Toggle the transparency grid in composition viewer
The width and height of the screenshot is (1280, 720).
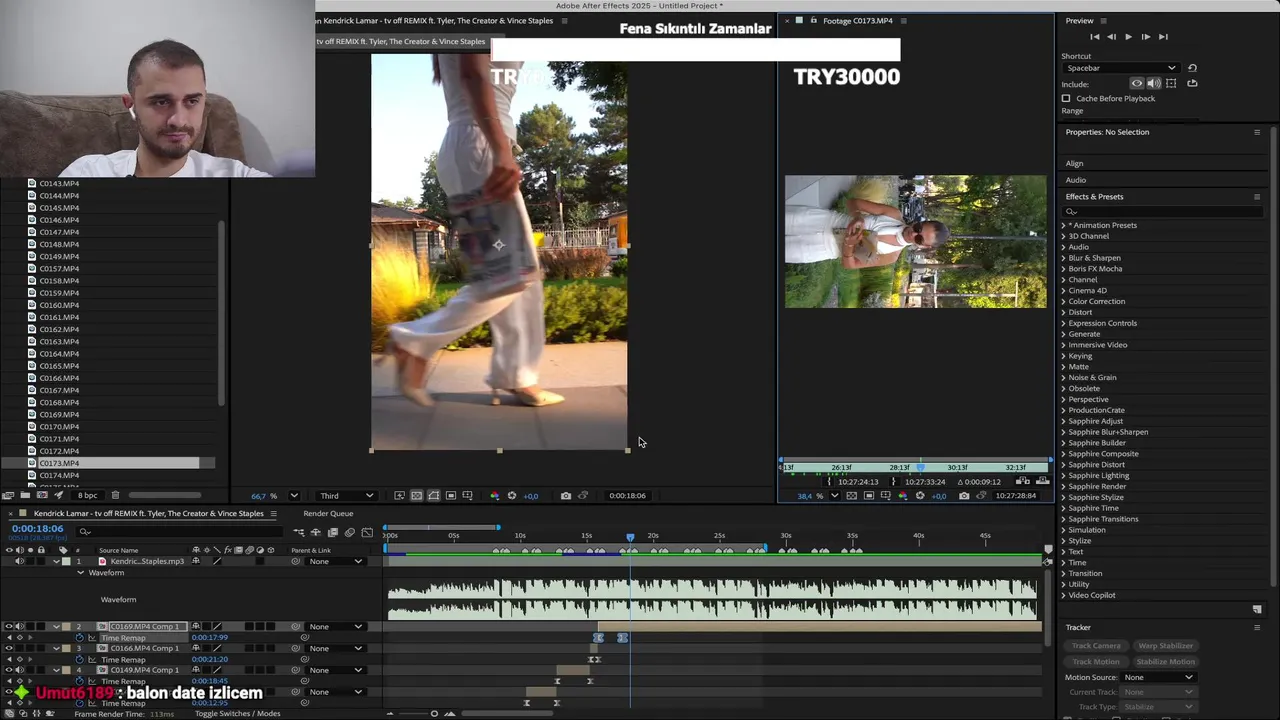tap(416, 496)
